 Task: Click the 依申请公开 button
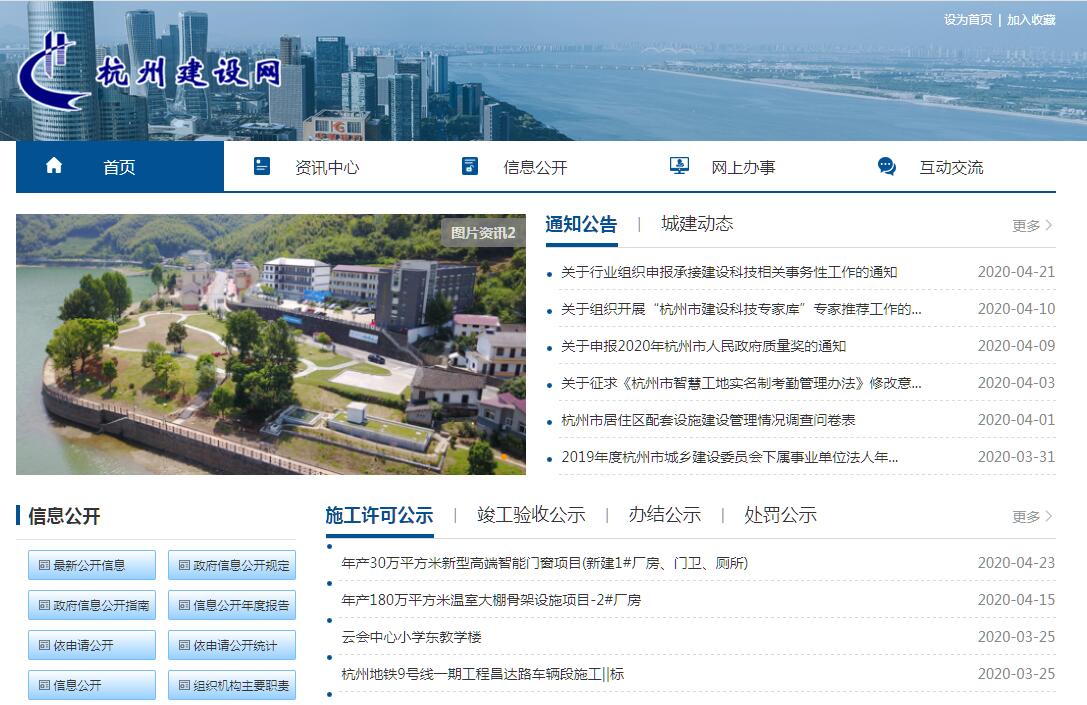tap(92, 645)
